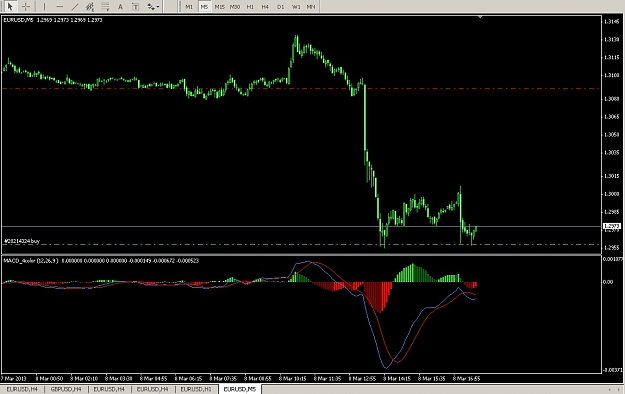625x394 pixels.
Task: Click the 1.2955 price scale label
Action: pos(612,248)
